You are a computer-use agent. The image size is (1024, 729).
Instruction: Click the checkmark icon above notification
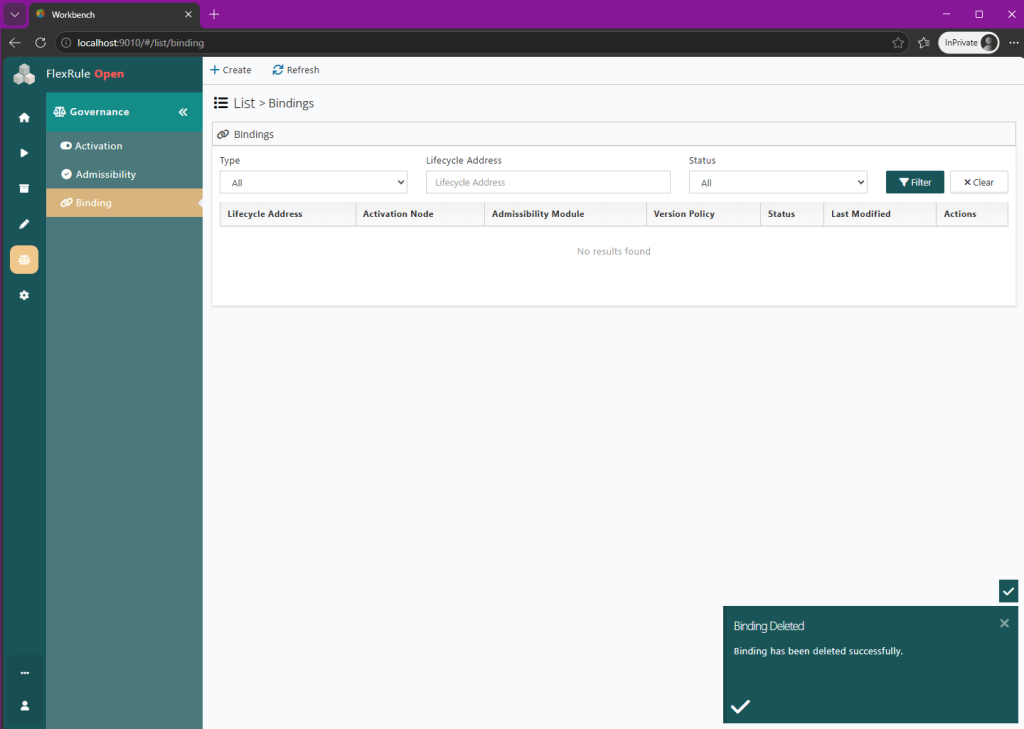1008,591
